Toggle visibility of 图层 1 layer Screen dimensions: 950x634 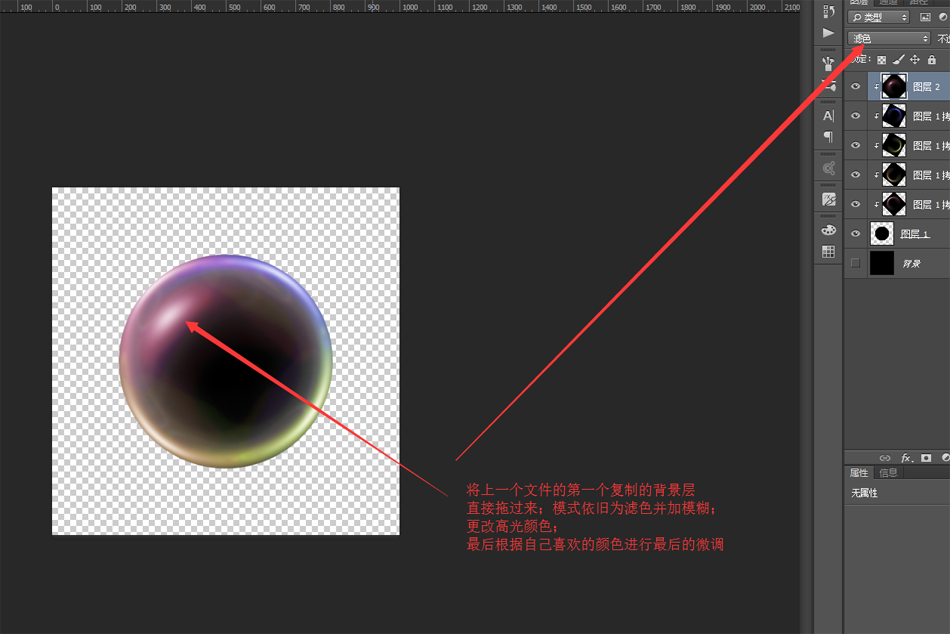pyautogui.click(x=855, y=234)
